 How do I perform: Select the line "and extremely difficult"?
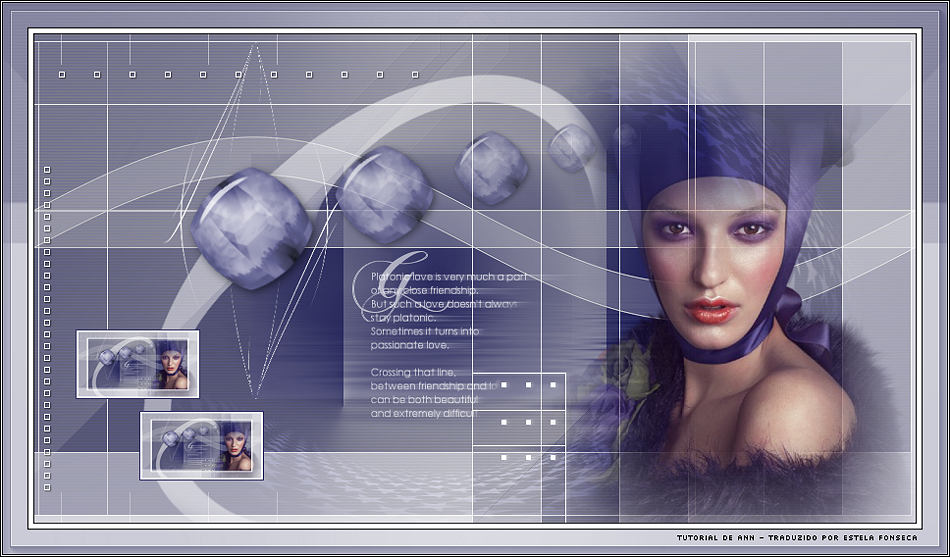click(424, 414)
